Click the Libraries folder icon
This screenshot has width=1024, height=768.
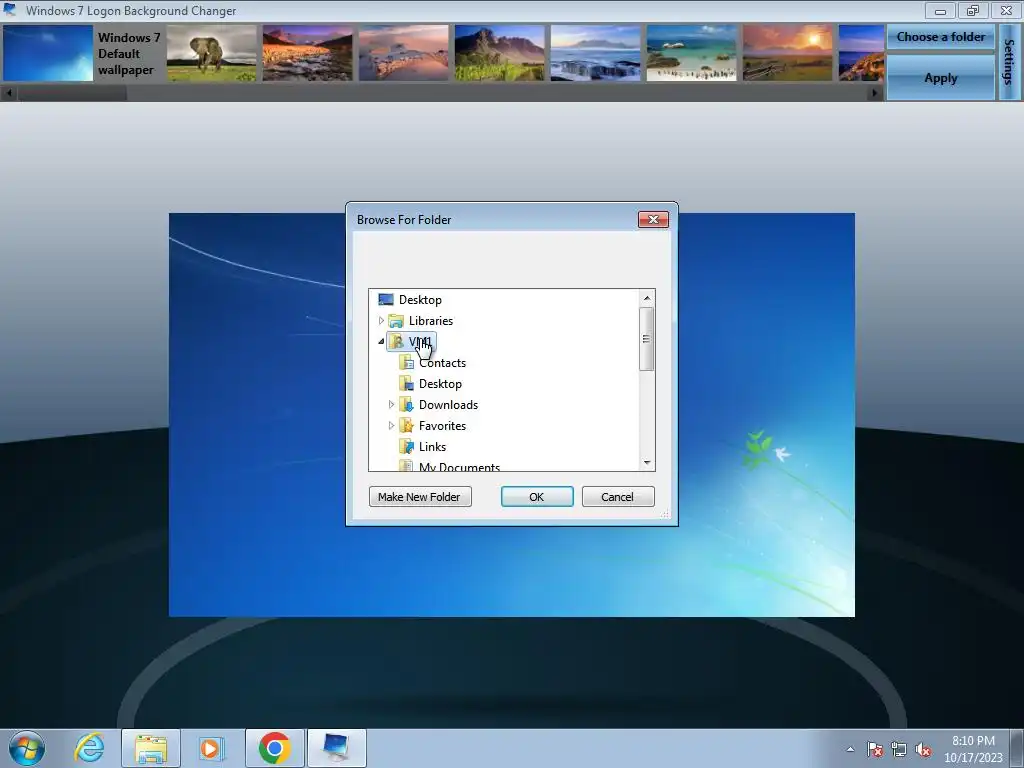pos(396,321)
